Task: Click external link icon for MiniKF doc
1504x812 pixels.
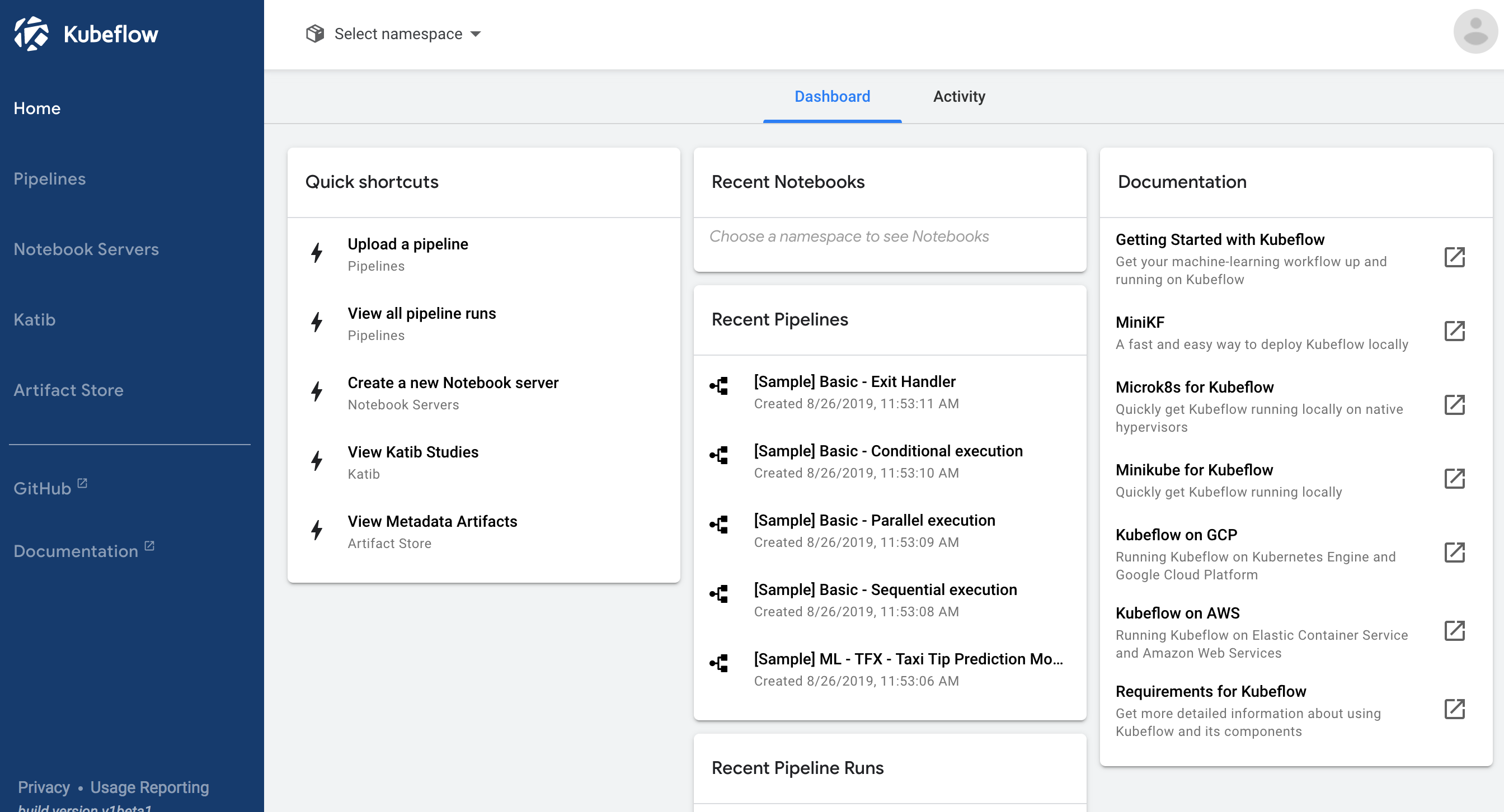Action: click(1454, 331)
